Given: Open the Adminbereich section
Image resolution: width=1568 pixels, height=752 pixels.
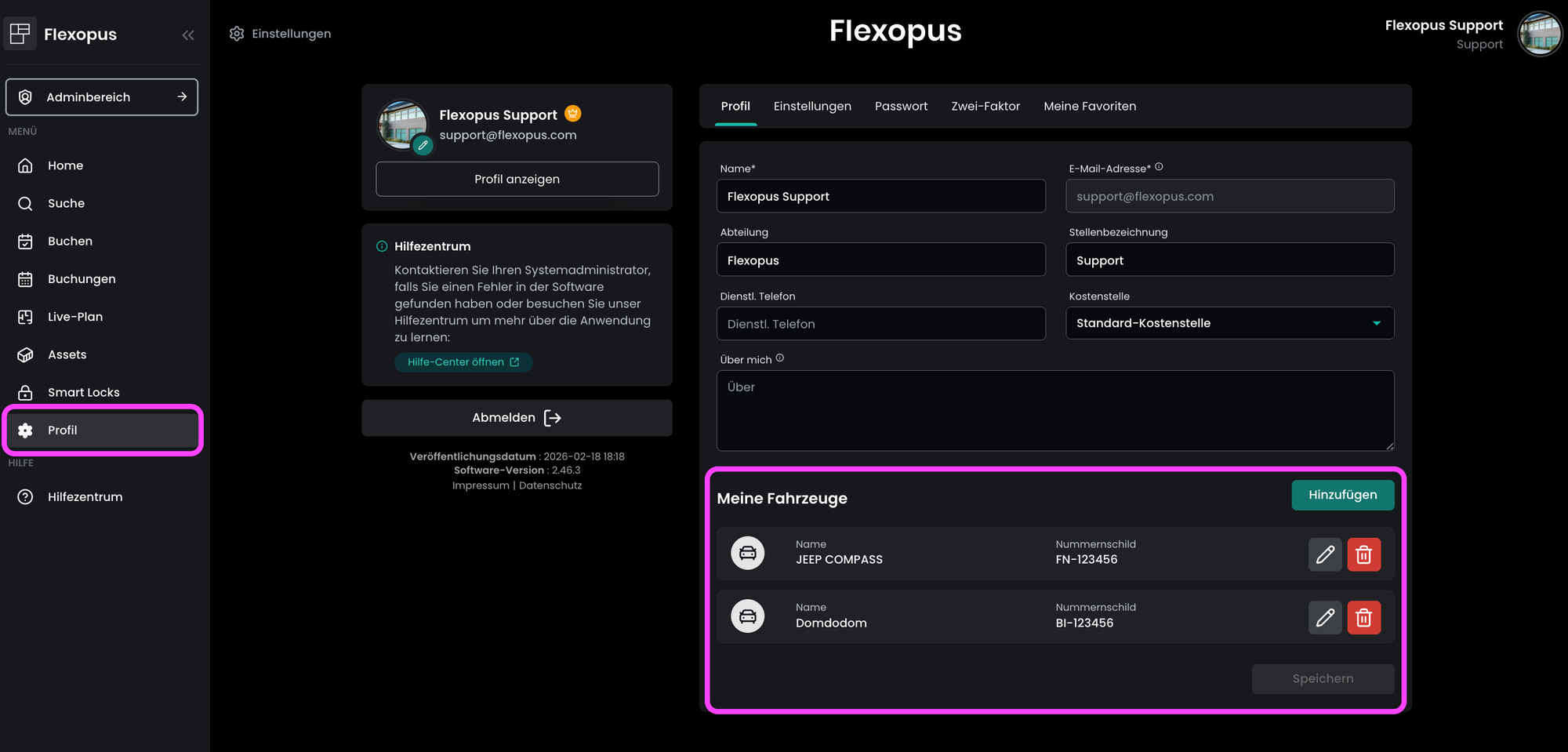Looking at the screenshot, I should click(102, 97).
